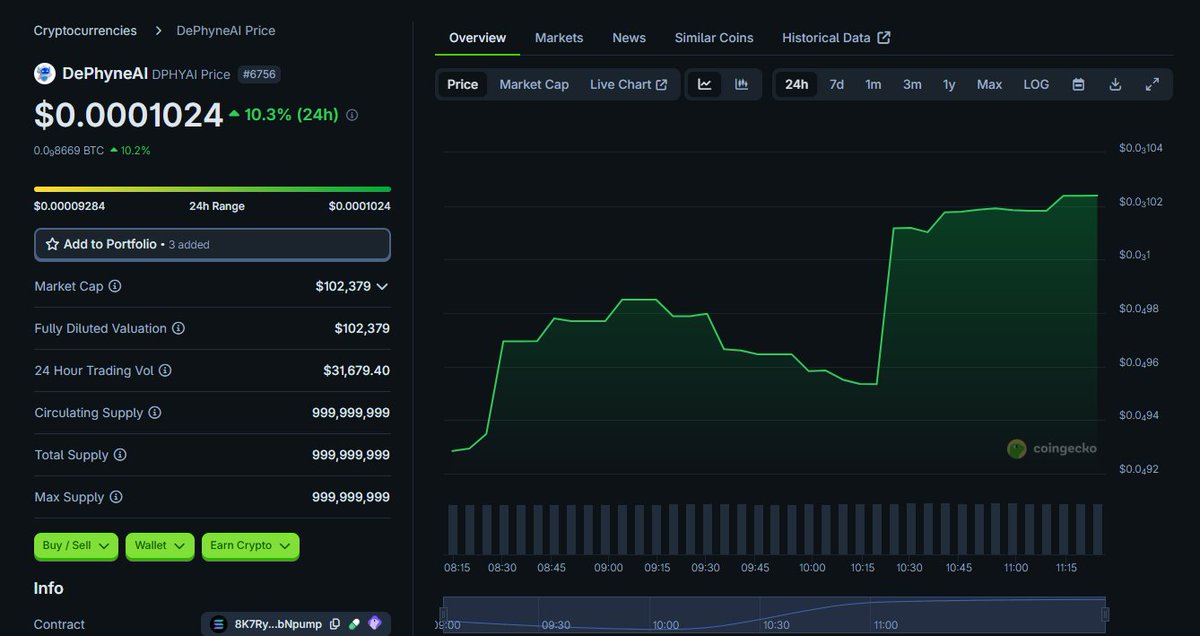Click the $0.0001024 price value
This screenshot has width=1200, height=636.
(128, 115)
